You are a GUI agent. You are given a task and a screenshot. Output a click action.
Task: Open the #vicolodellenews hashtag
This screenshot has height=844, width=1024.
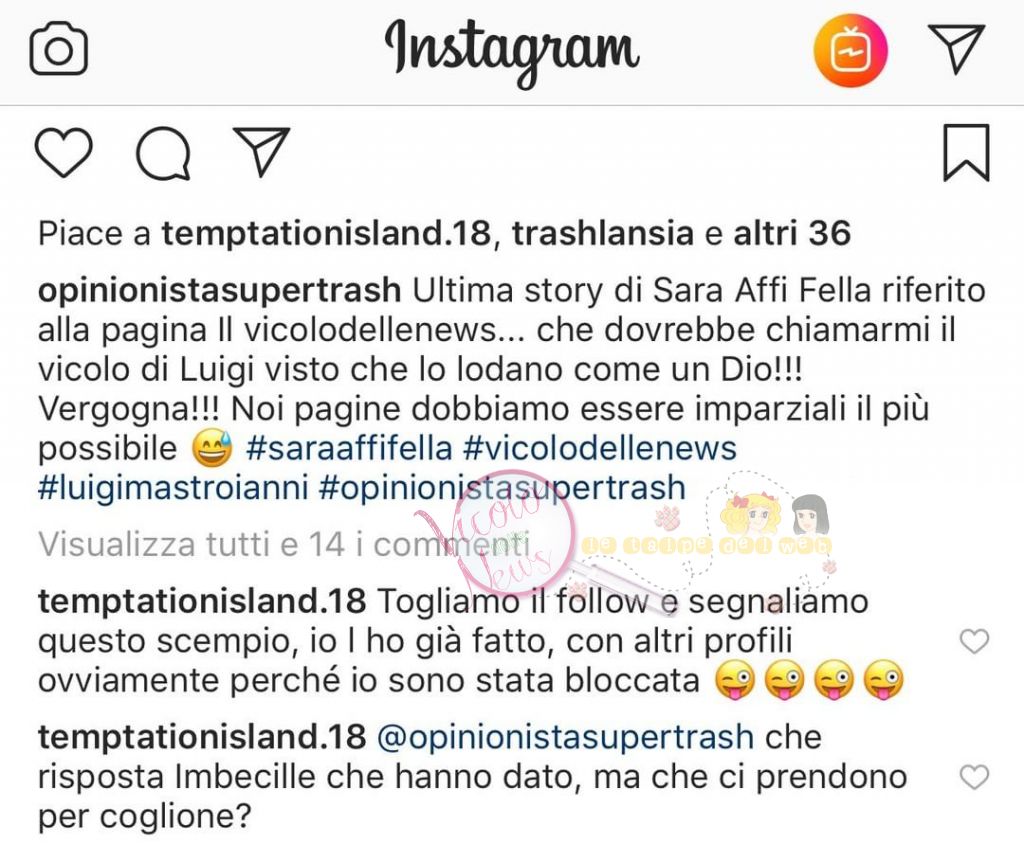(600, 449)
